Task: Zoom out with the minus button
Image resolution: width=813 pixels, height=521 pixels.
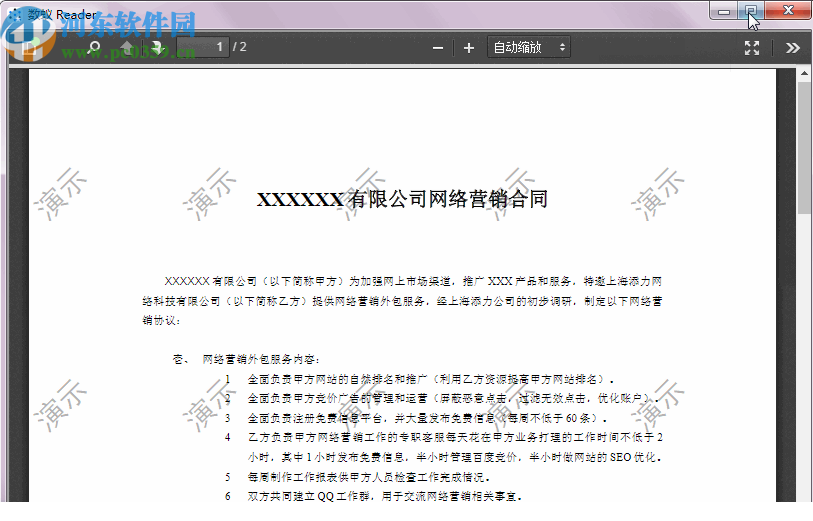Action: click(438, 48)
